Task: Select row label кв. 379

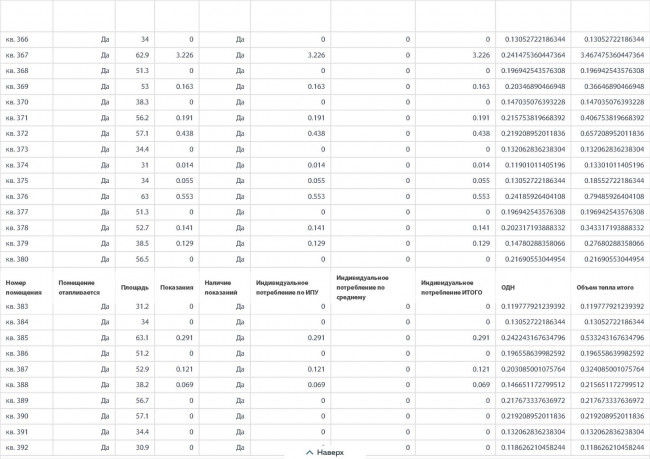Action: tap(17, 243)
